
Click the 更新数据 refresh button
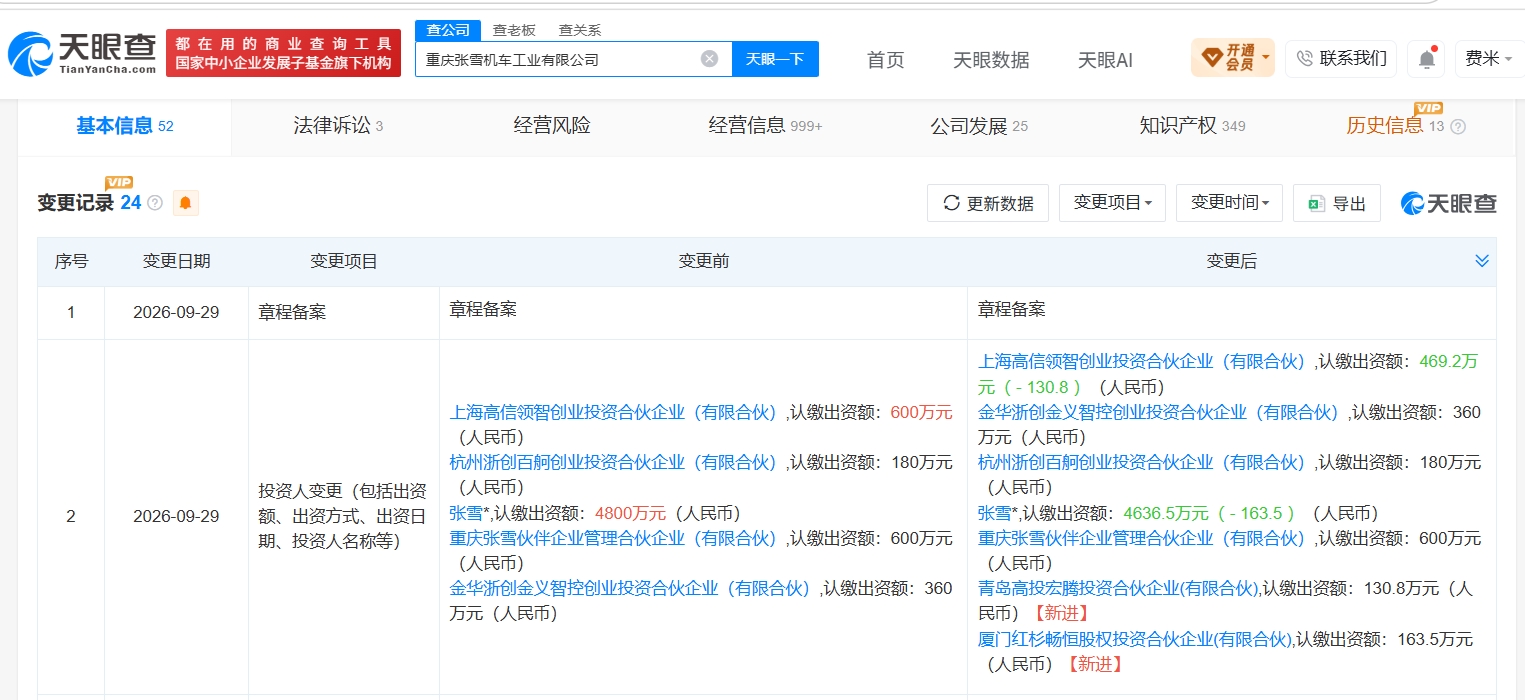[x=988, y=203]
